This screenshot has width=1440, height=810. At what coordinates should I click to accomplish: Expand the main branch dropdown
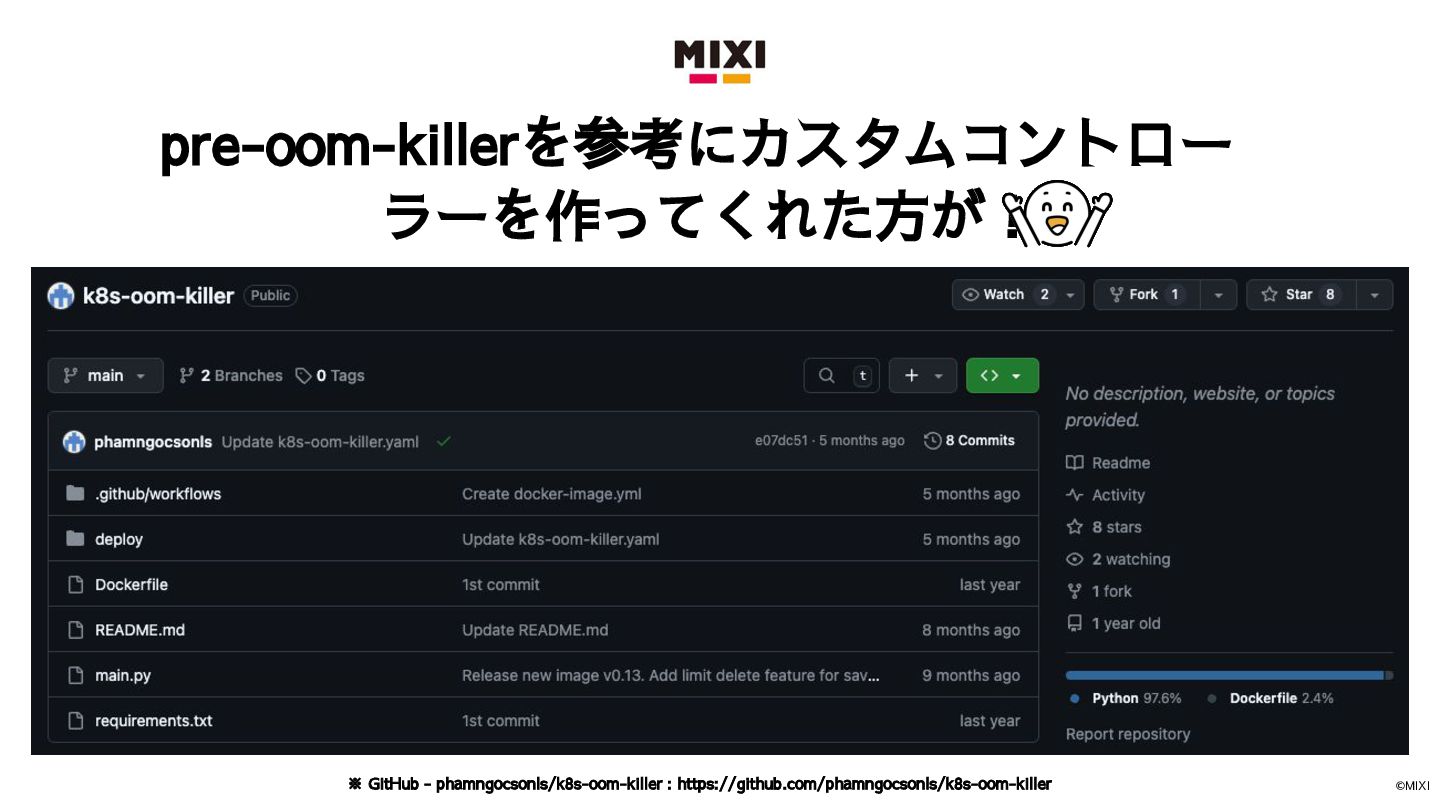(105, 375)
